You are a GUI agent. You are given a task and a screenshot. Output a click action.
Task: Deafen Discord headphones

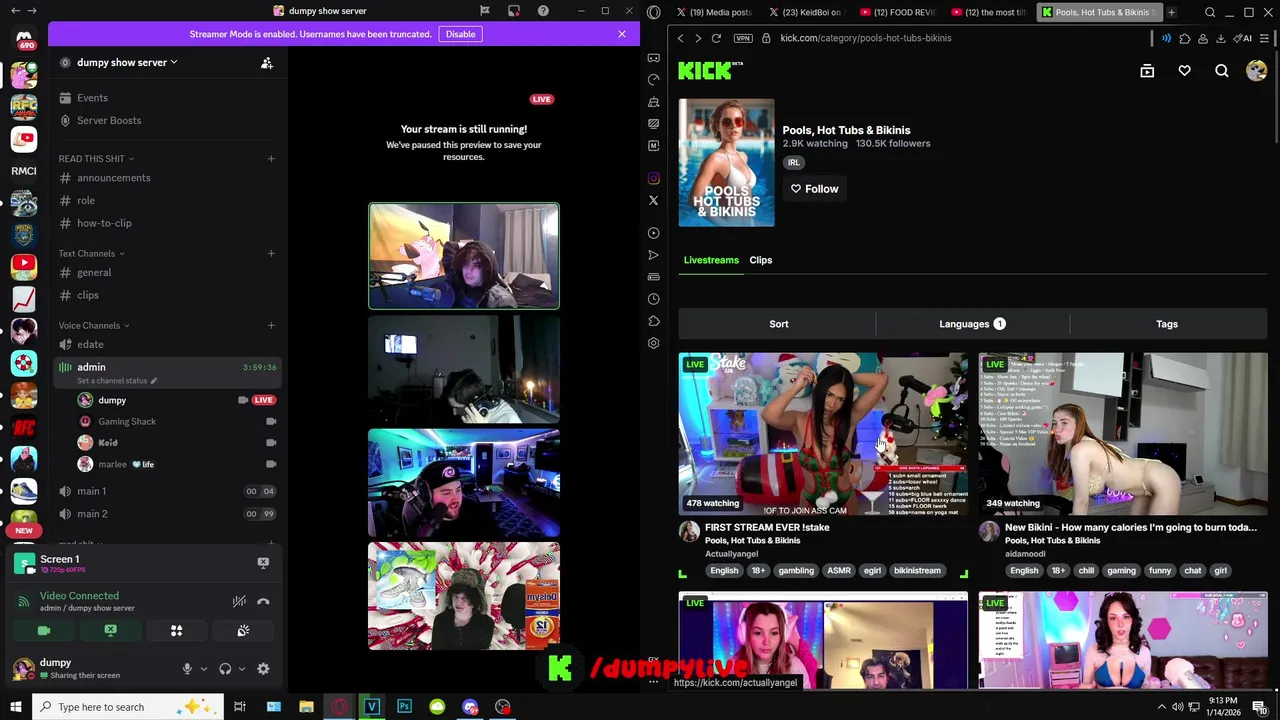225,669
